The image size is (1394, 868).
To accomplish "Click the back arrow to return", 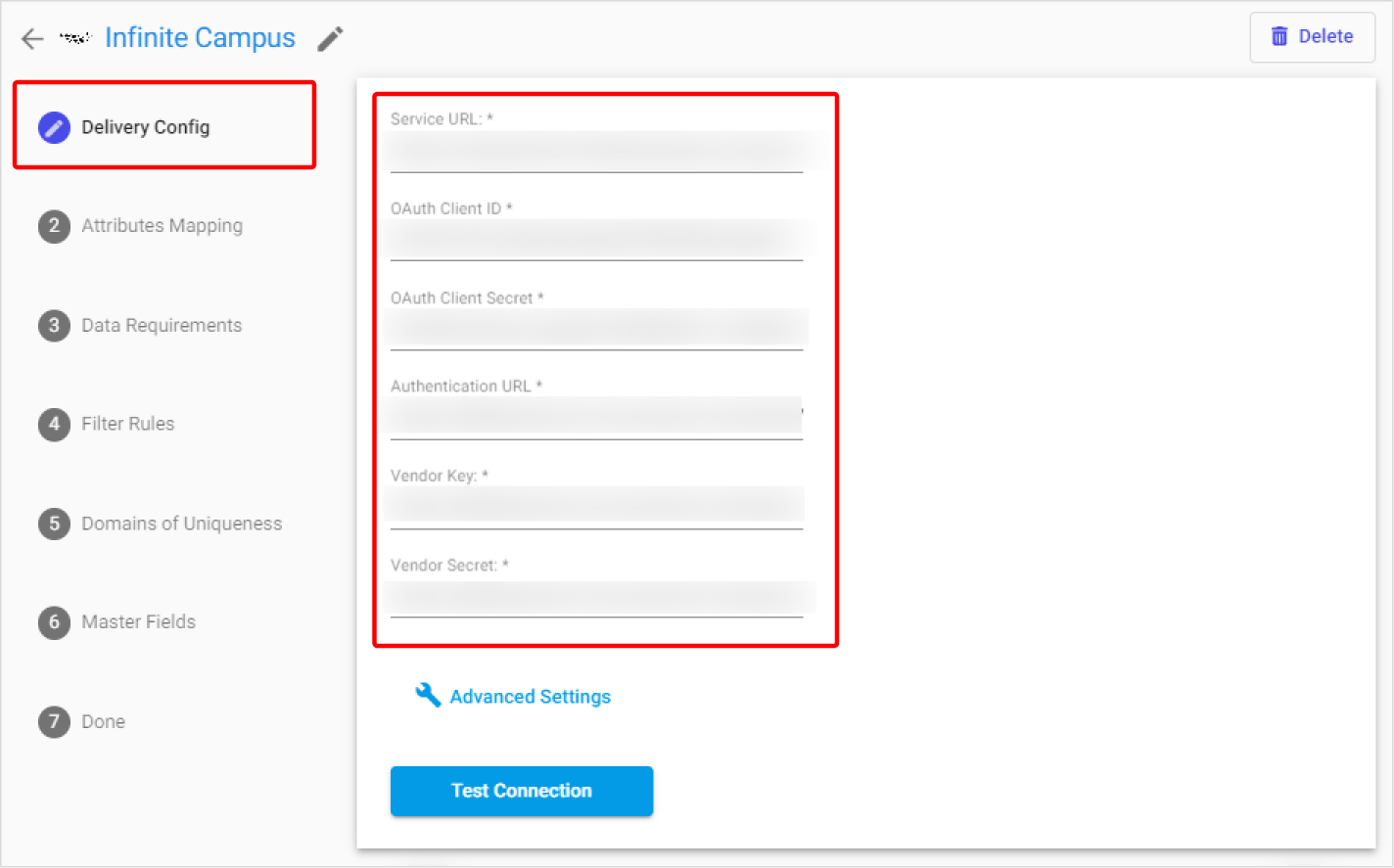I will tap(31, 38).
